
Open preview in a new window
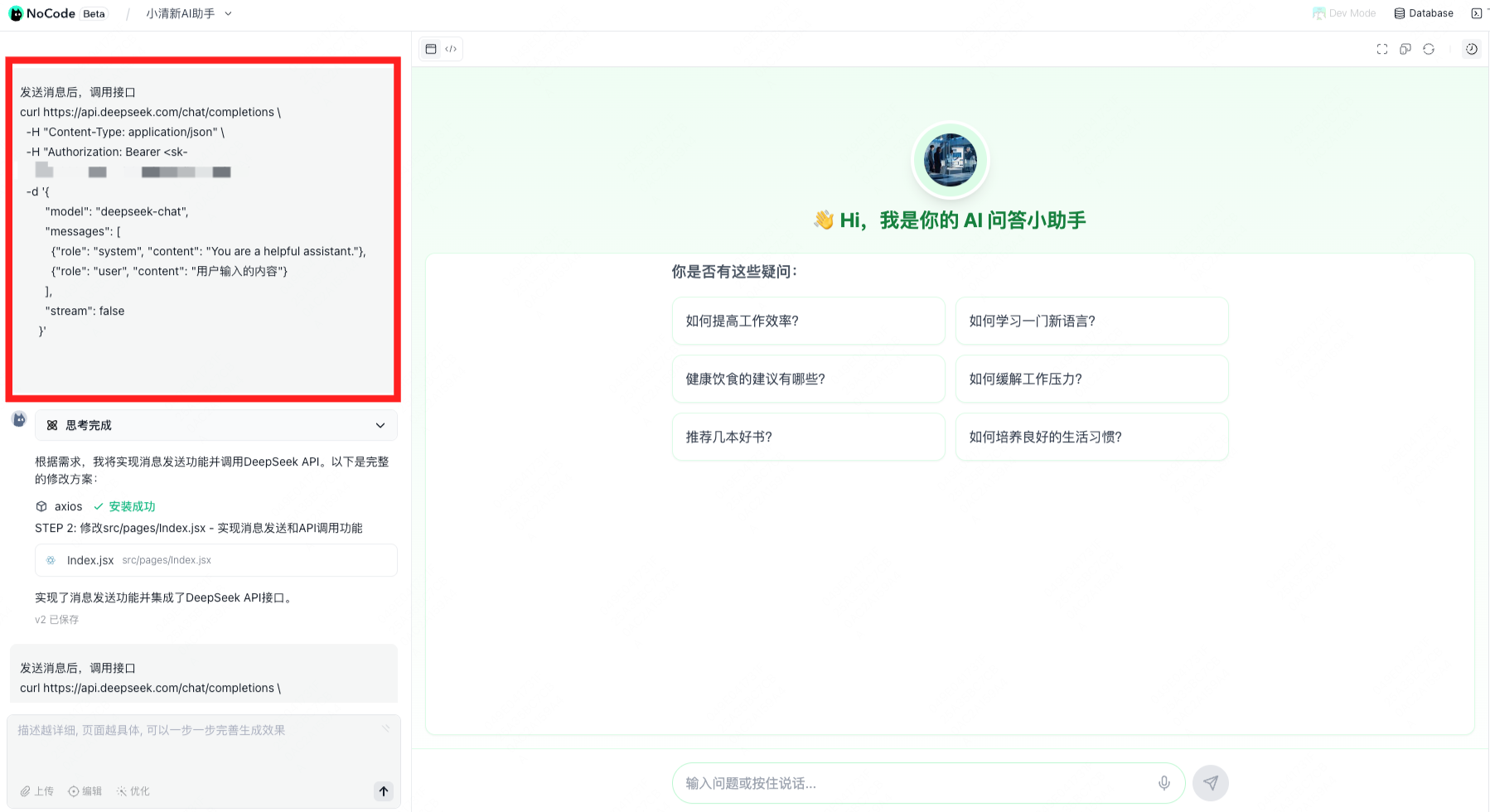tap(1405, 49)
